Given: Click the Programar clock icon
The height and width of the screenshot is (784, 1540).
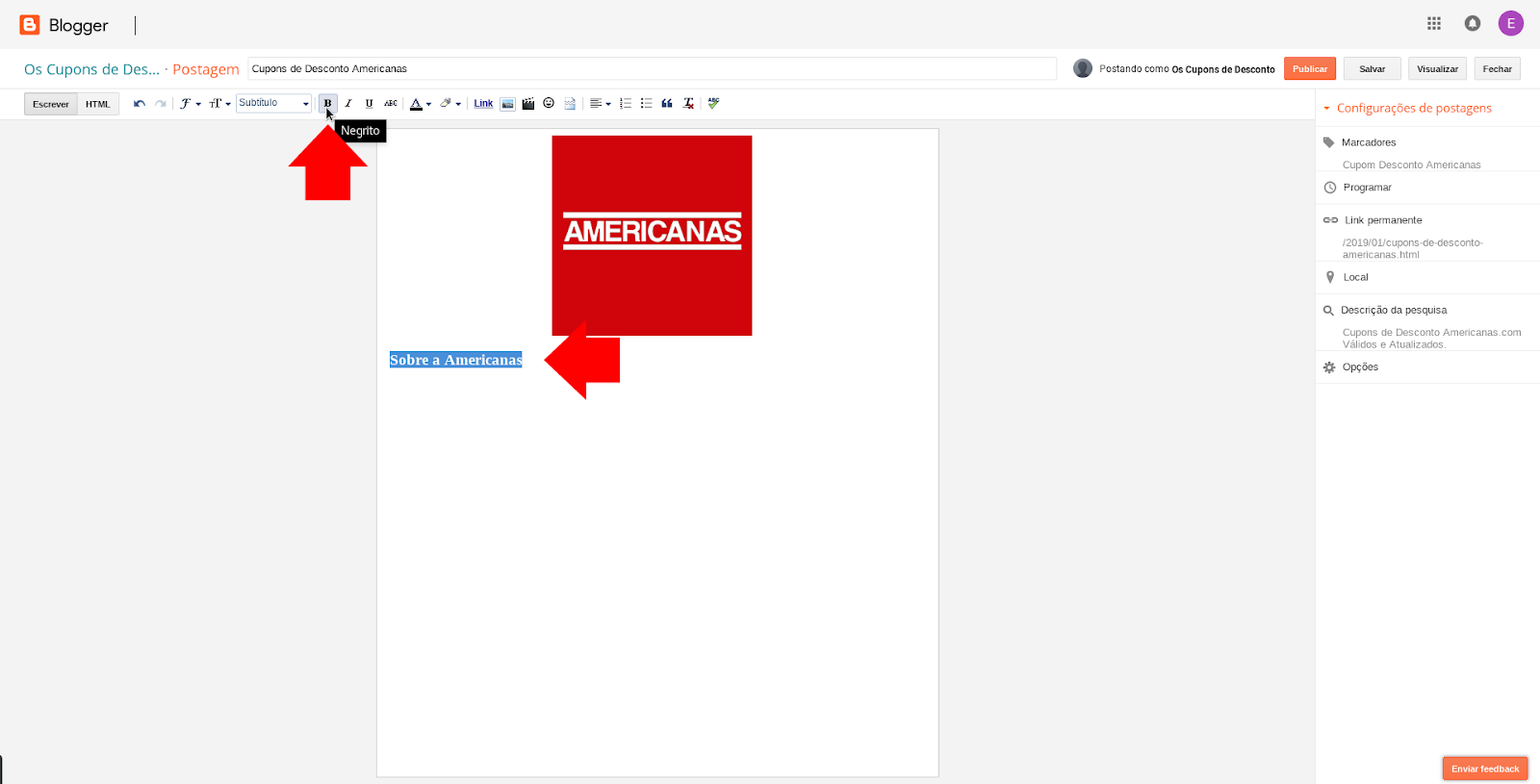Looking at the screenshot, I should [1330, 188].
